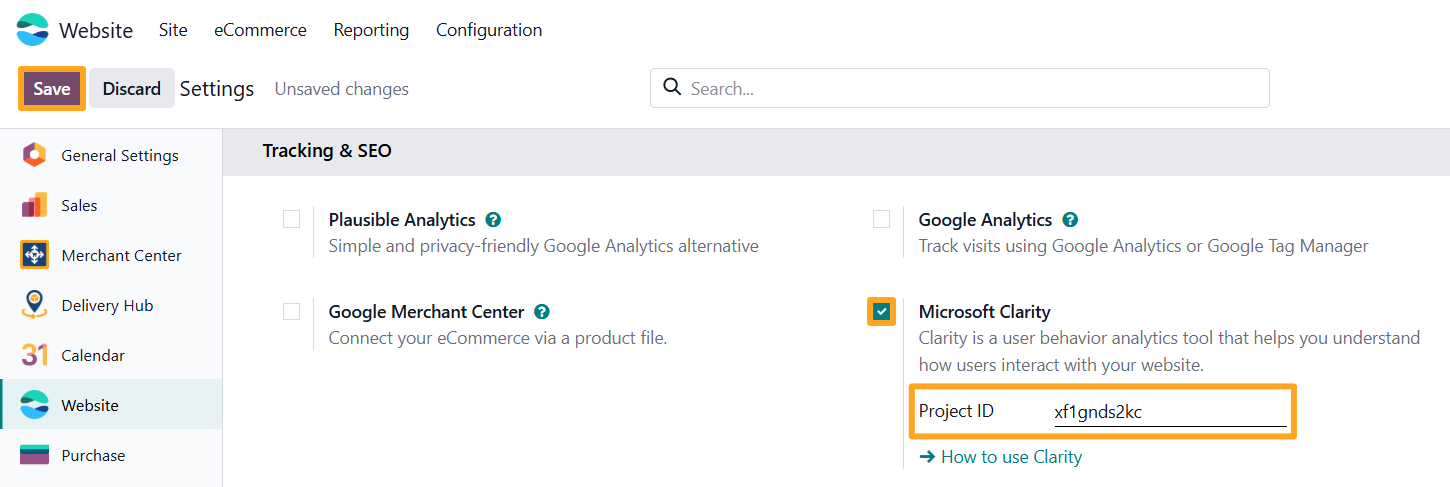The height and width of the screenshot is (487, 1450).
Task: Open the Reporting menu
Action: 371,30
